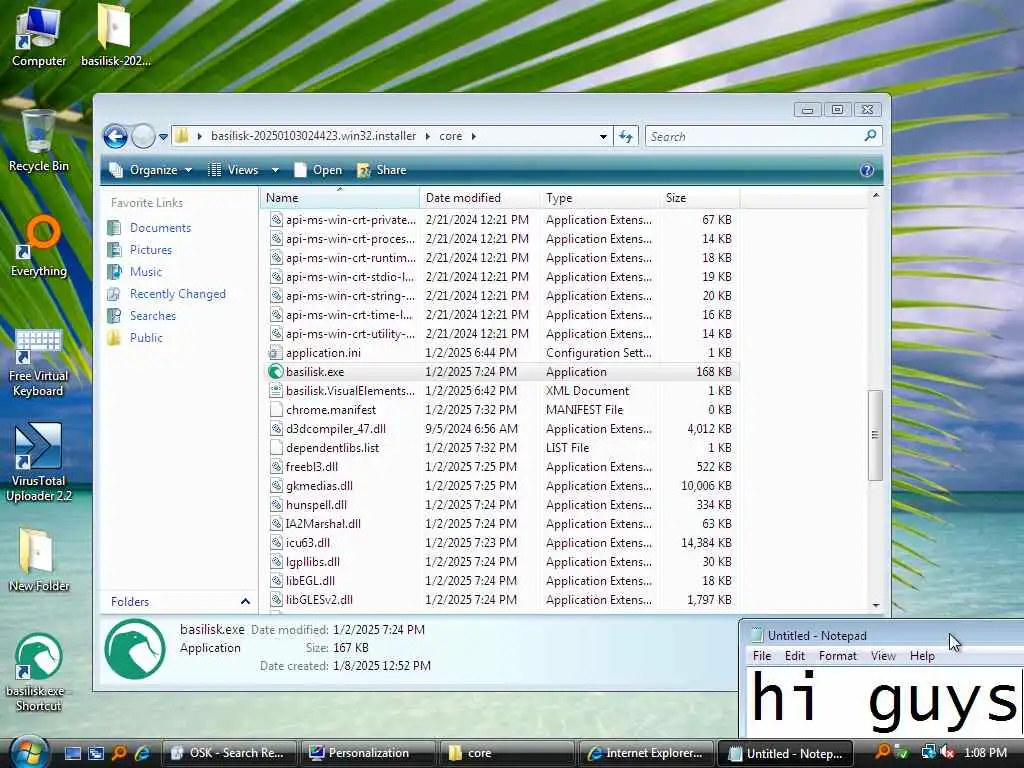Click the file list vertical scrollbar thumb
Image resolution: width=1024 pixels, height=768 pixels.
[x=875, y=435]
